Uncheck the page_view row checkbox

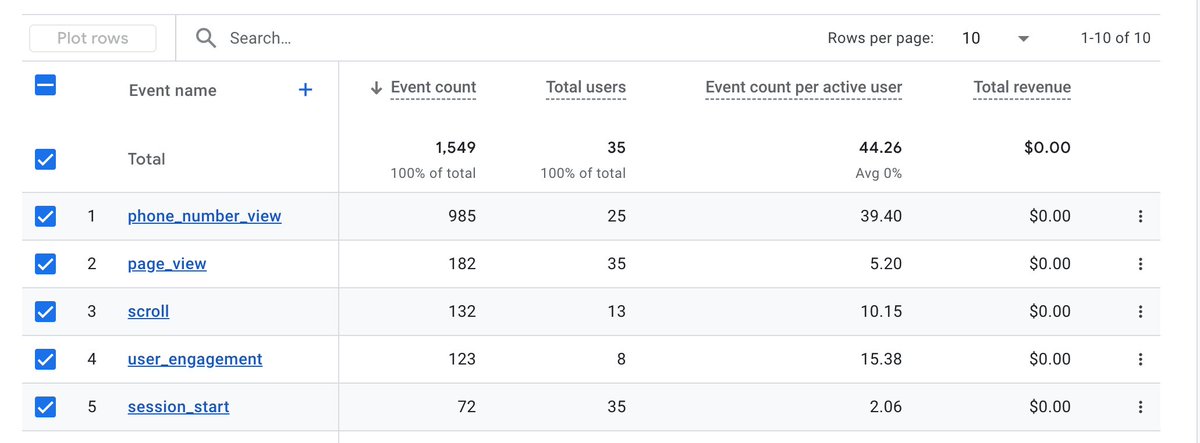[45, 264]
